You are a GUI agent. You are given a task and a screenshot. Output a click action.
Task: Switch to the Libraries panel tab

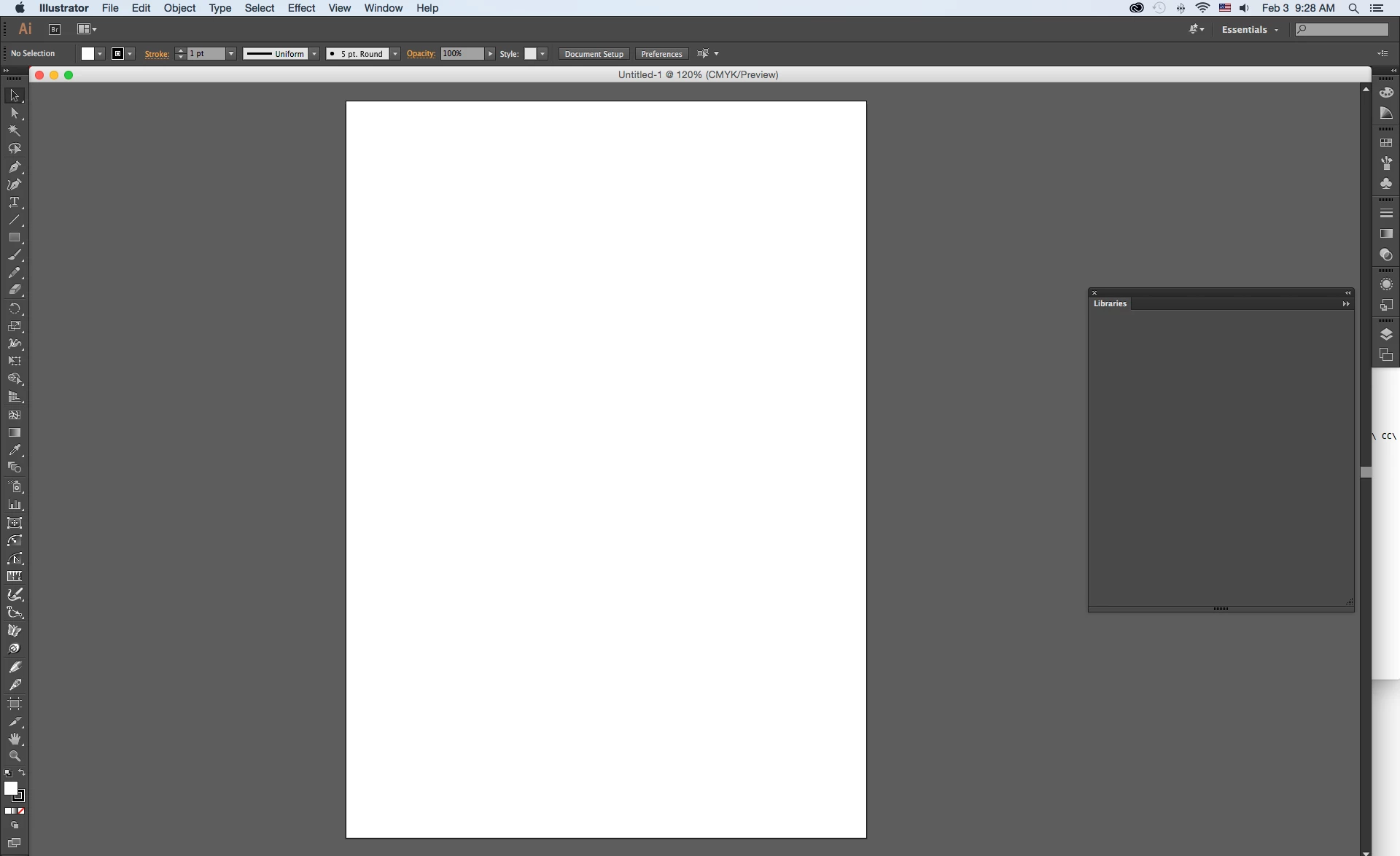pos(1110,303)
